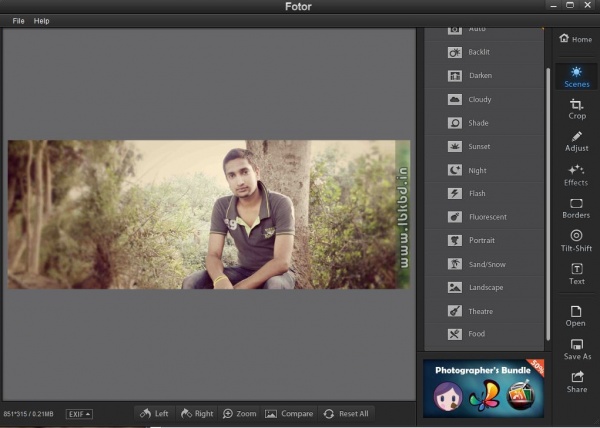Screen dimensions: 600x428
Task: Click the photo in the canvas
Action: [209, 214]
